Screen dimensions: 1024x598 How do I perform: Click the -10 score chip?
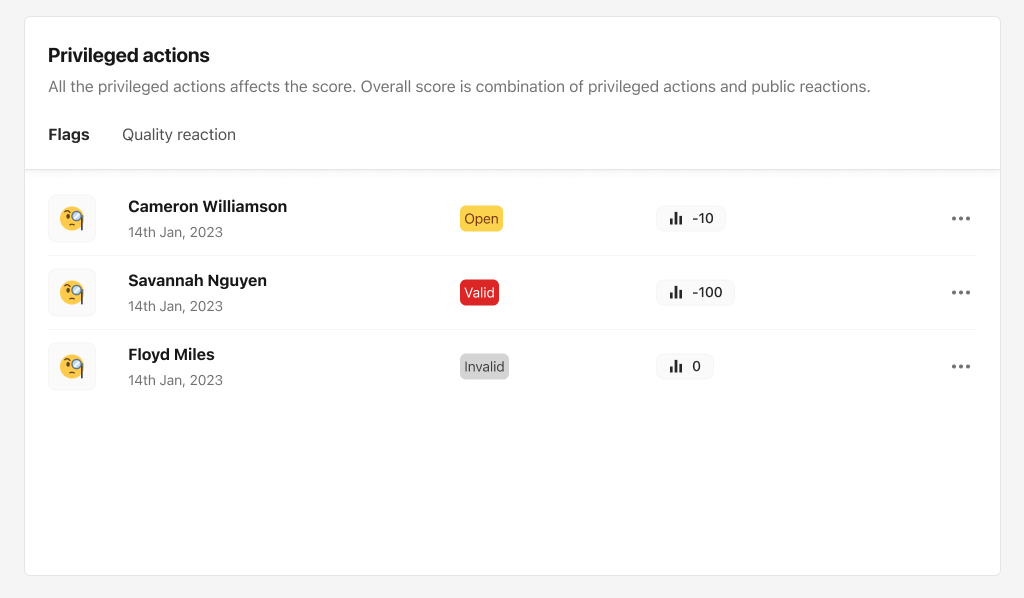point(691,218)
